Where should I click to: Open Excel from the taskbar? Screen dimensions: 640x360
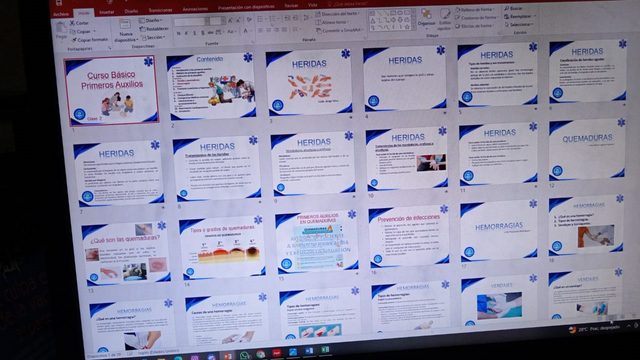tap(325, 350)
